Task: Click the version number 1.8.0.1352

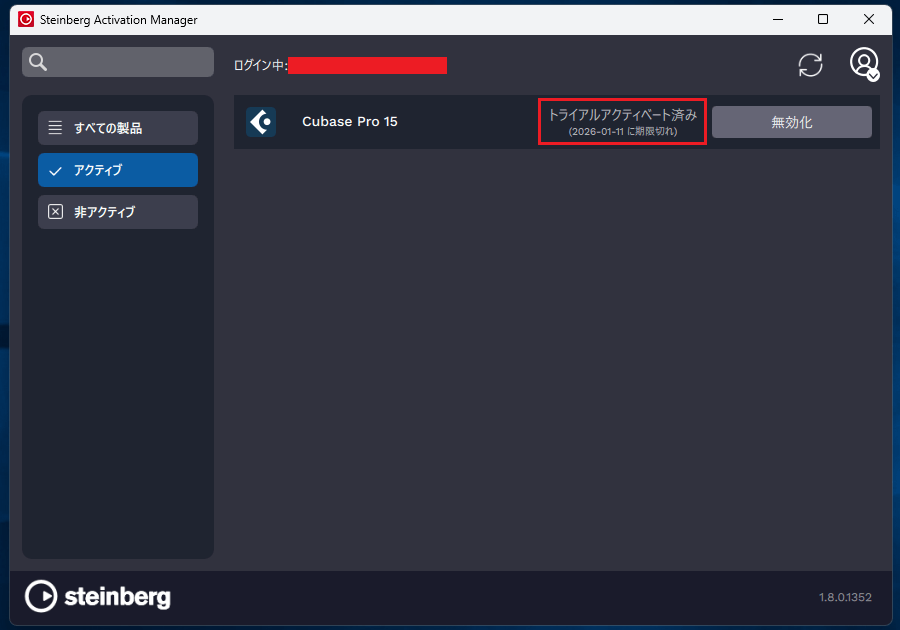Action: (x=845, y=598)
